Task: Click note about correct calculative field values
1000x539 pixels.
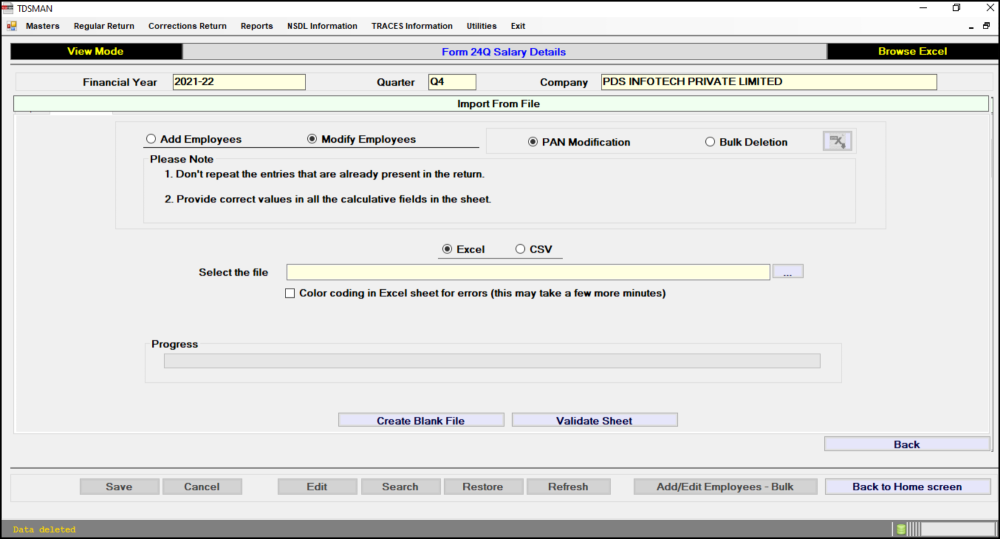Action: (328, 199)
